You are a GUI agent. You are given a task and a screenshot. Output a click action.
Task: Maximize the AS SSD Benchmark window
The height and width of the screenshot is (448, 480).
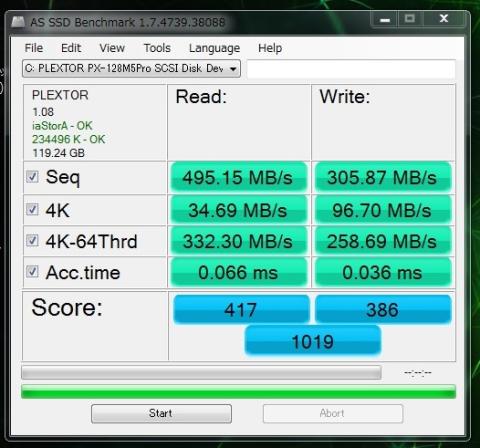[x=410, y=19]
